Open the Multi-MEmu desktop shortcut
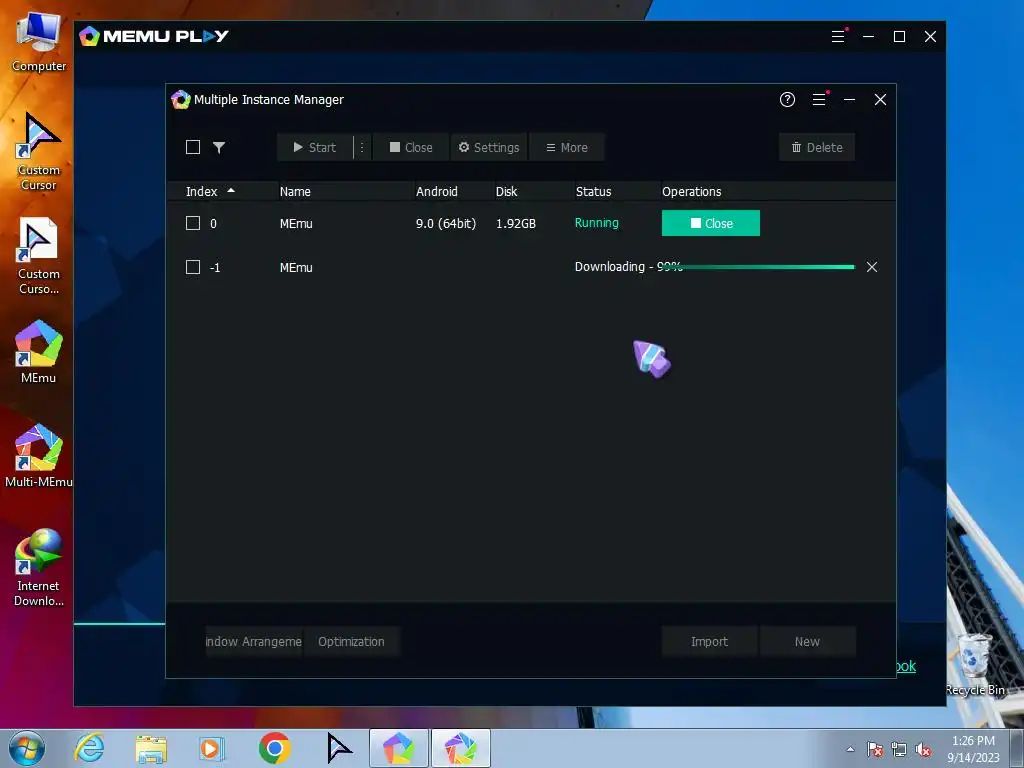 point(39,455)
